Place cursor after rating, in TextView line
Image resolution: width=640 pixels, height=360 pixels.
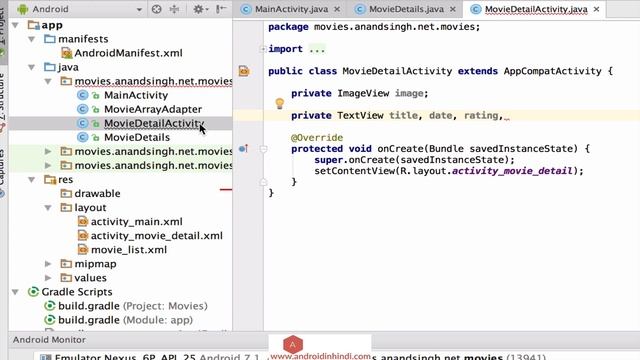tap(505, 116)
